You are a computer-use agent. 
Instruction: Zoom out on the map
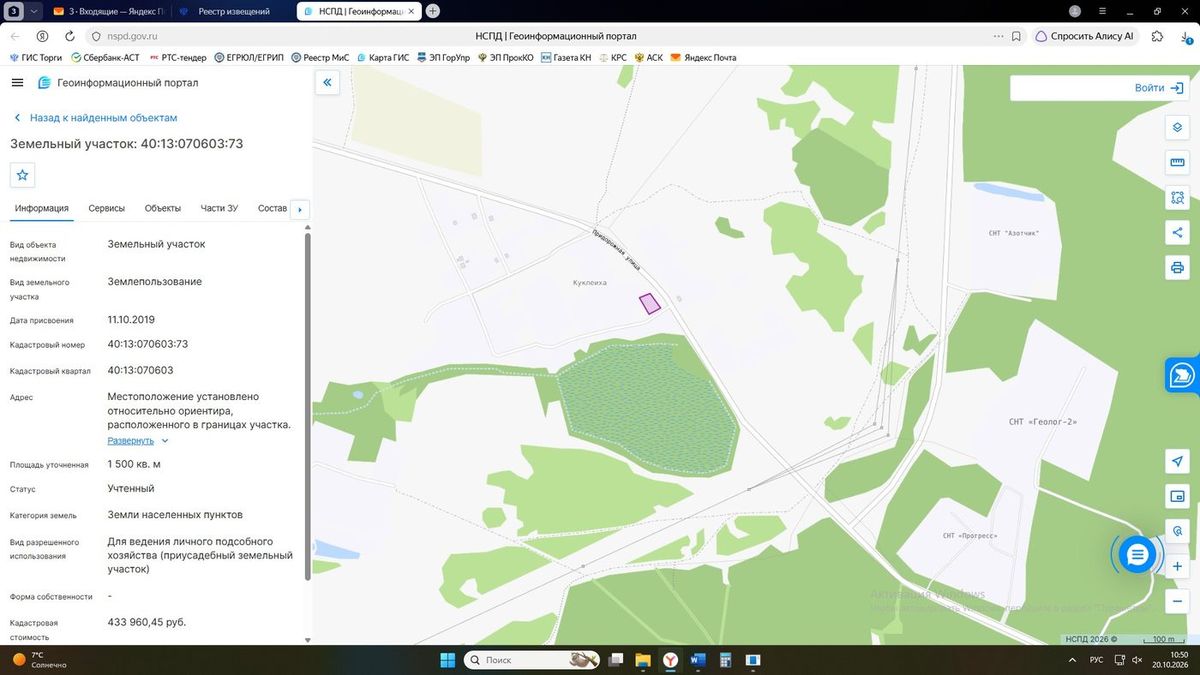point(1177,601)
